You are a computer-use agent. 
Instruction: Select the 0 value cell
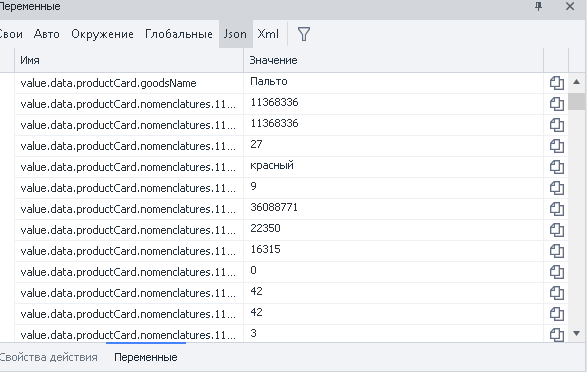pos(393,272)
